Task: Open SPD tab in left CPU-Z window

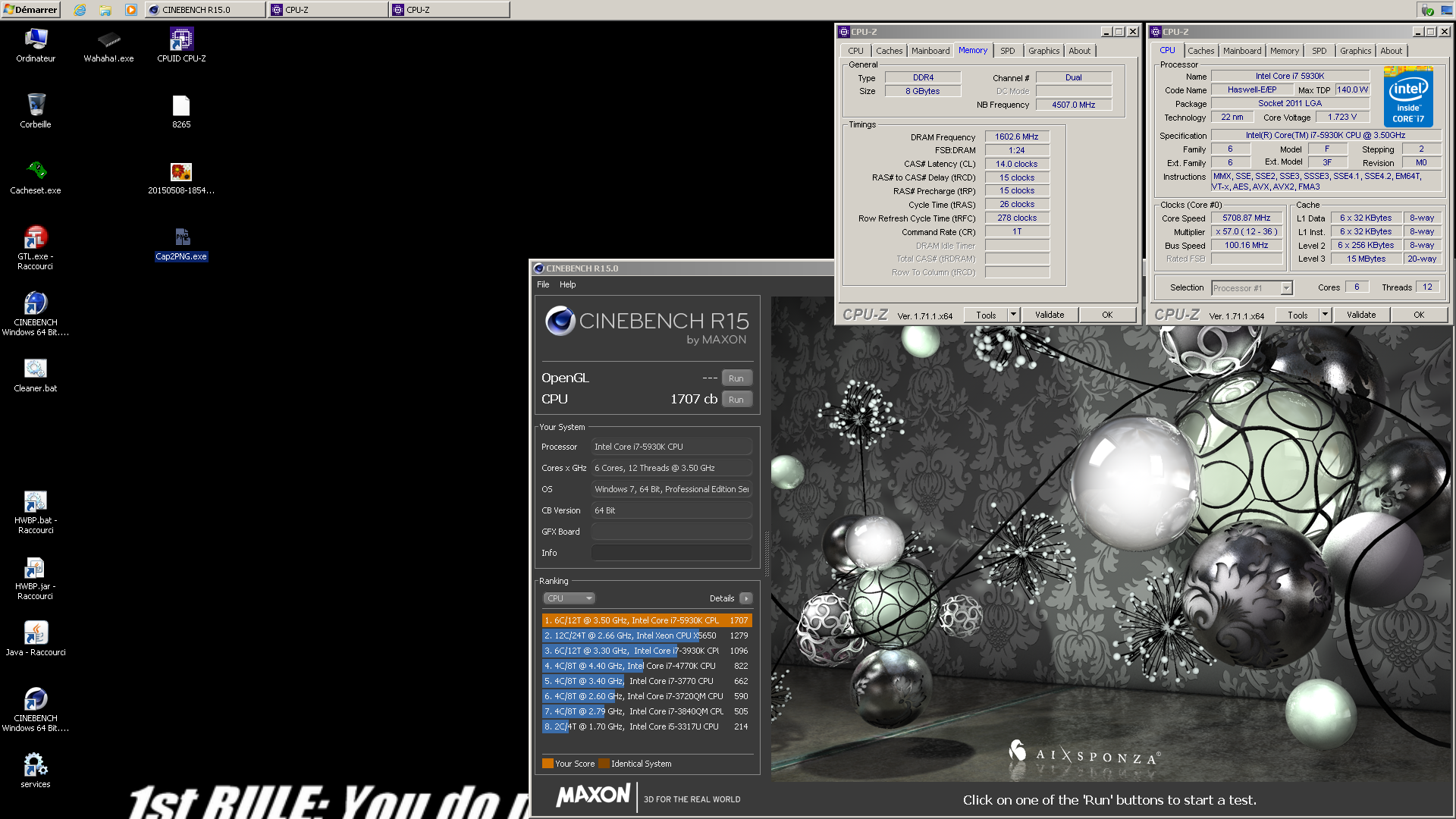Action: click(1007, 51)
